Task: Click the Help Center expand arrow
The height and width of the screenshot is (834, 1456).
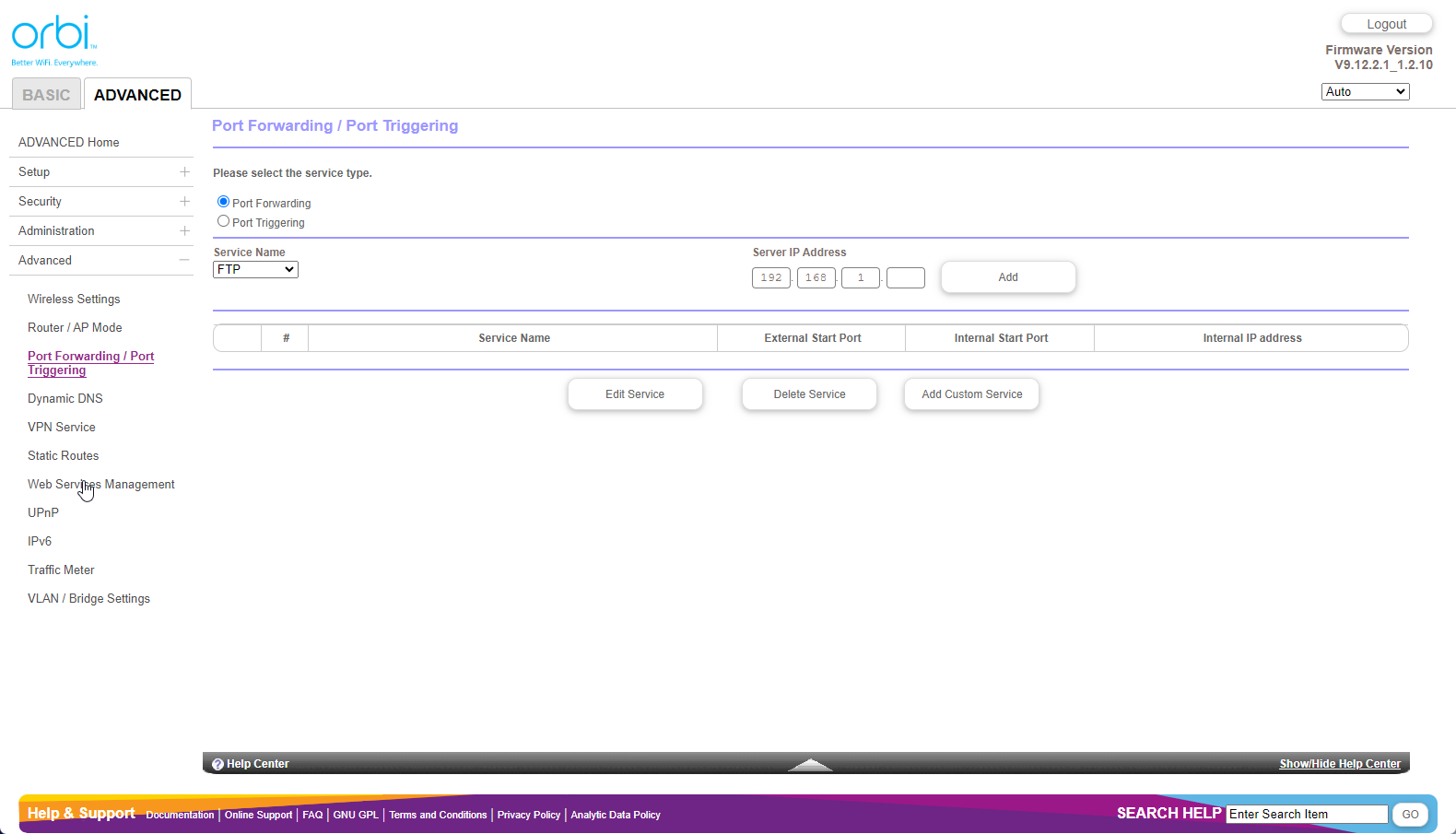Action: (x=810, y=764)
